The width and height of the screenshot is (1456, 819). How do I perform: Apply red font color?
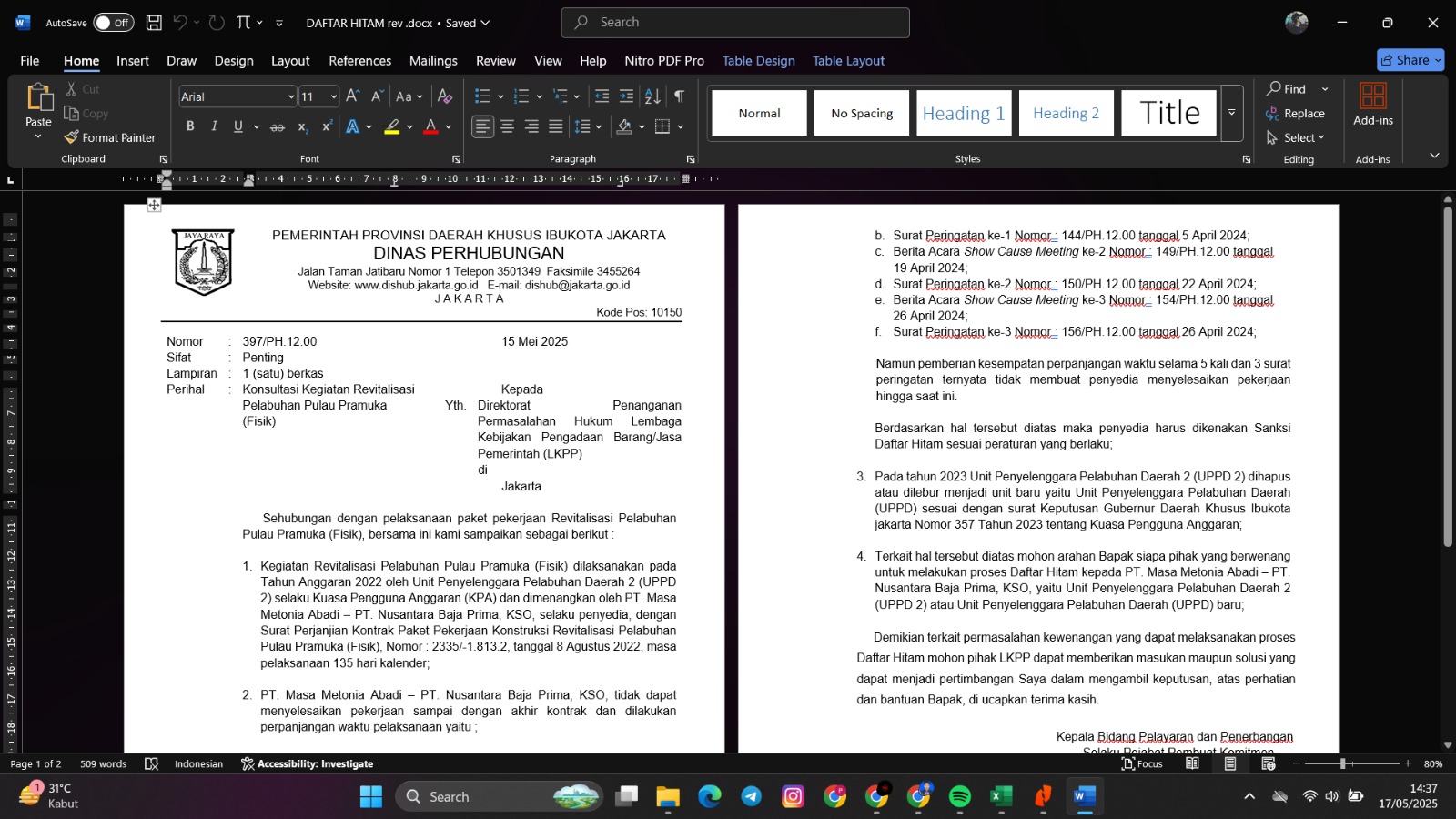click(x=431, y=126)
